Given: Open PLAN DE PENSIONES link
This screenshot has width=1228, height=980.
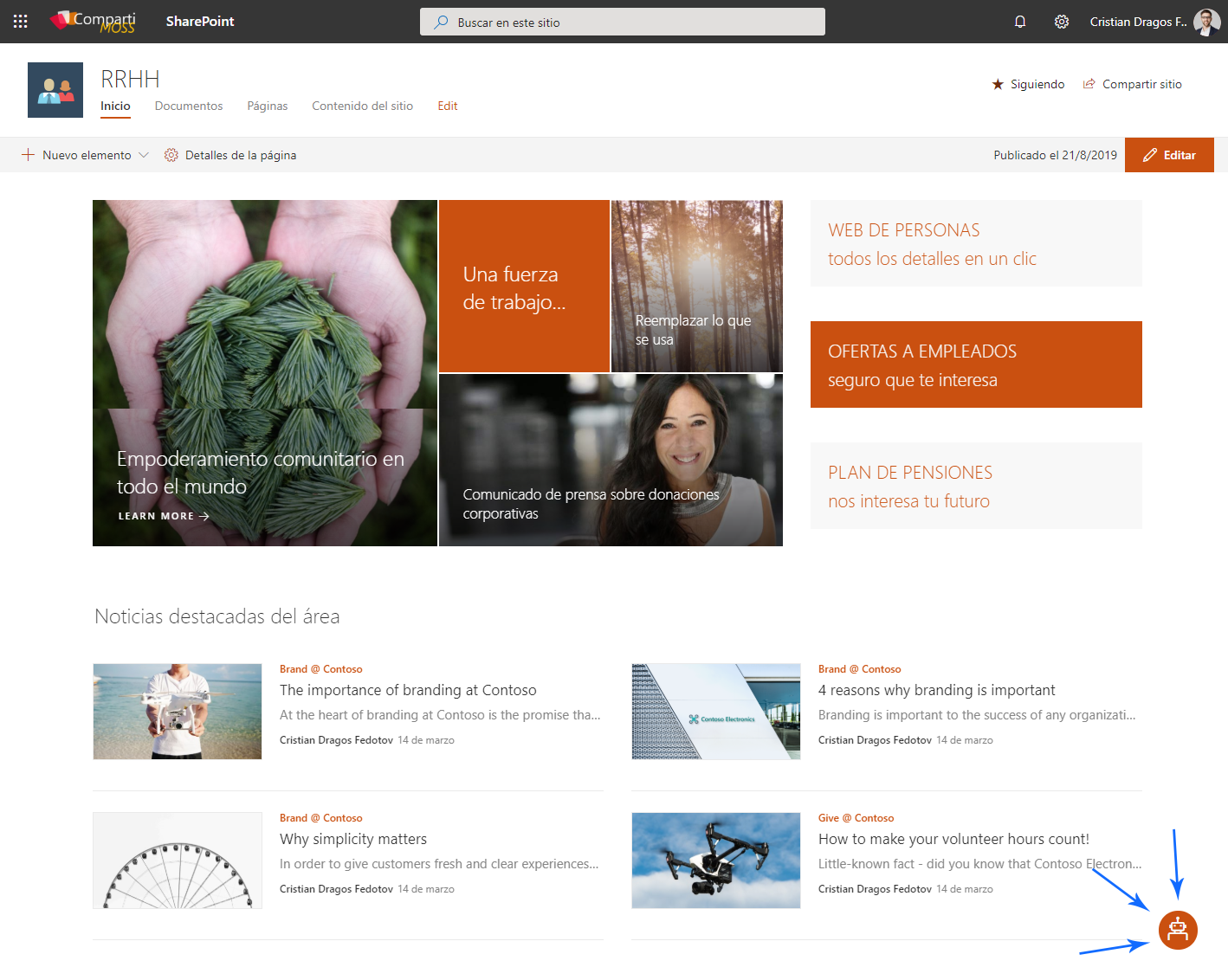Looking at the screenshot, I should click(910, 473).
